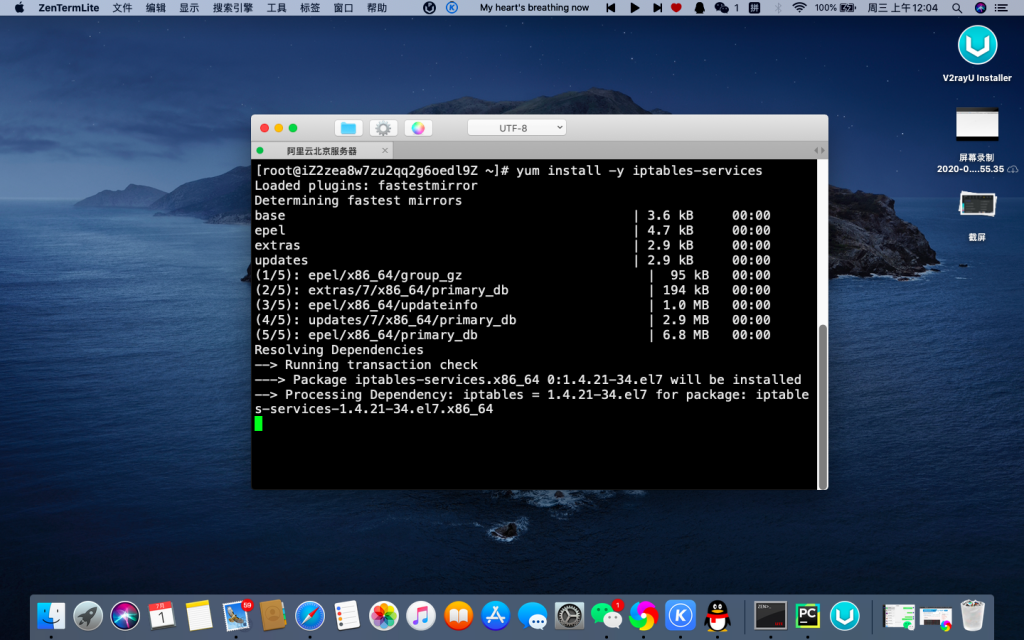Close the 阿里云北京服务器 tab
This screenshot has height=640, width=1024.
pos(385,151)
